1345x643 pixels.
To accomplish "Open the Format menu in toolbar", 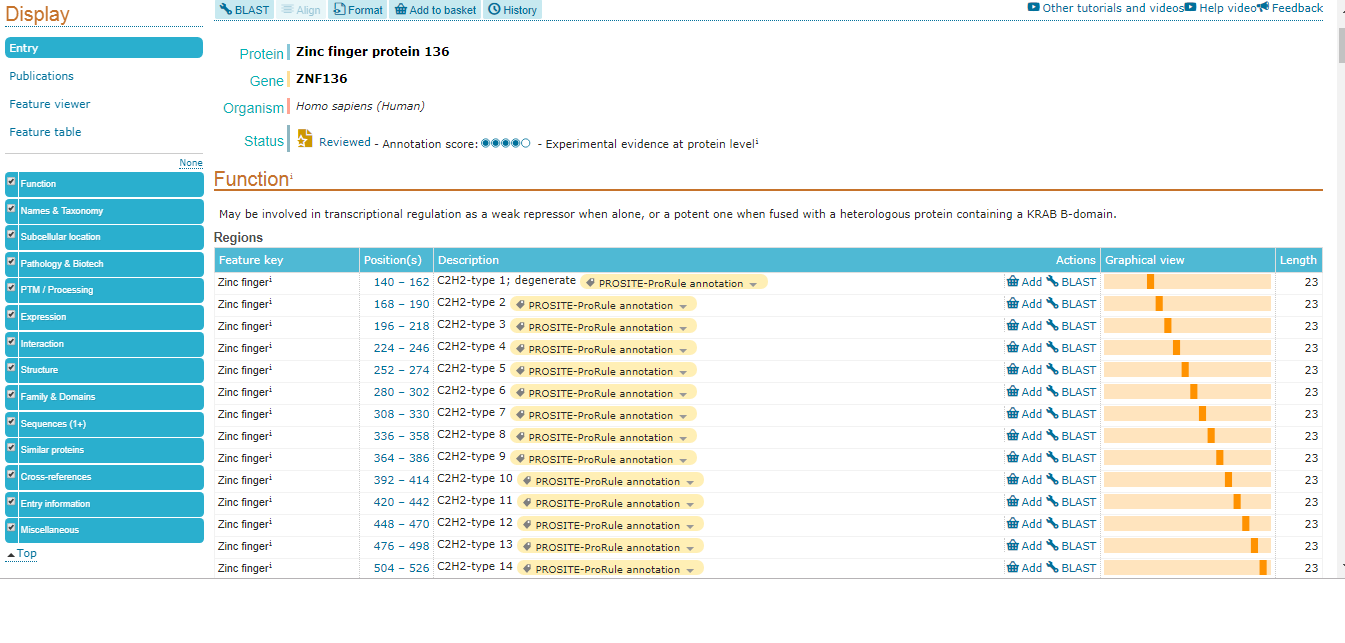I will tap(358, 10).
